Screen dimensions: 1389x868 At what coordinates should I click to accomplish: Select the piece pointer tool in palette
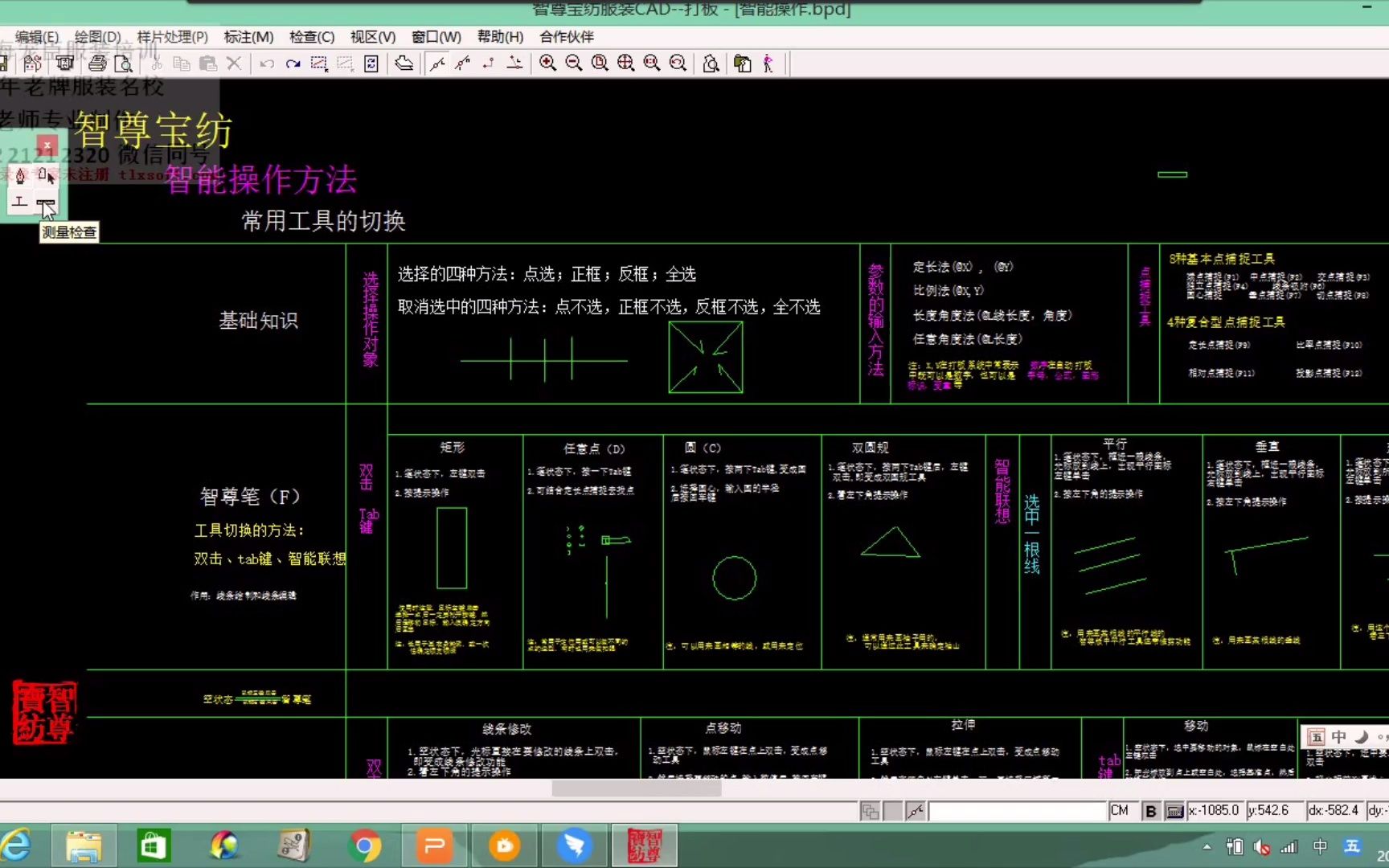tap(46, 176)
